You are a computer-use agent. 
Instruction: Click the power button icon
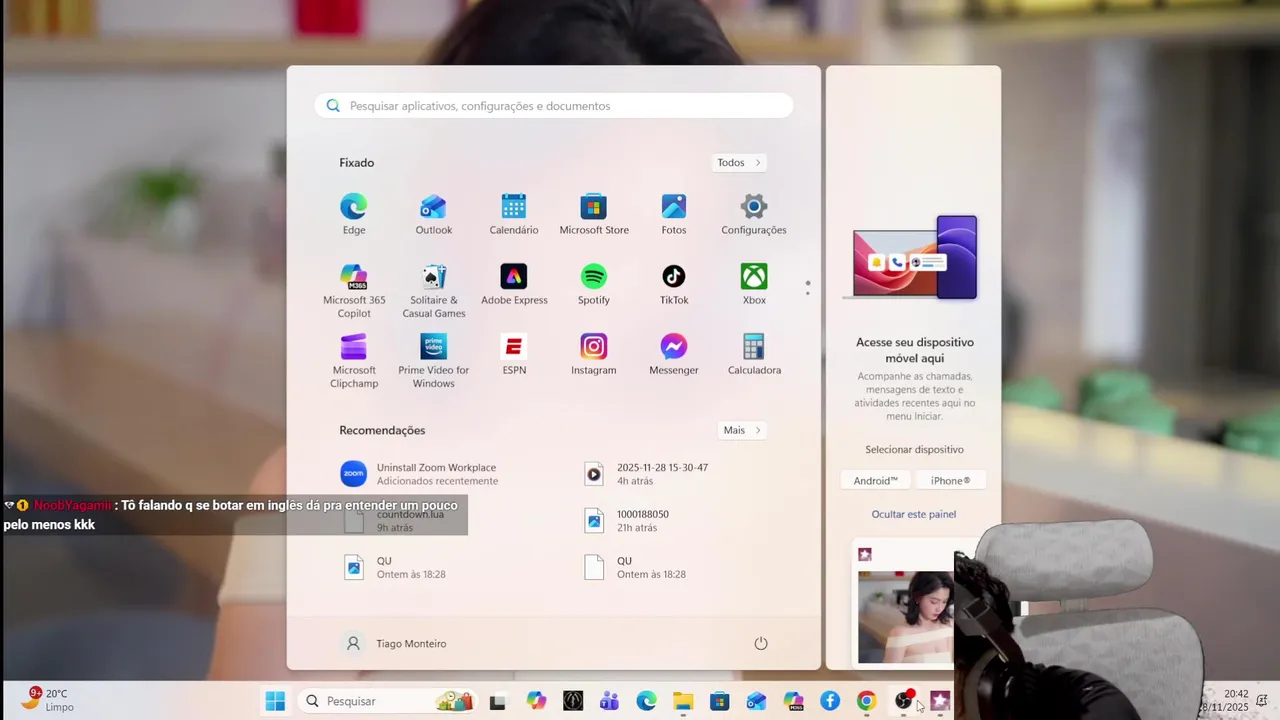pyautogui.click(x=761, y=643)
